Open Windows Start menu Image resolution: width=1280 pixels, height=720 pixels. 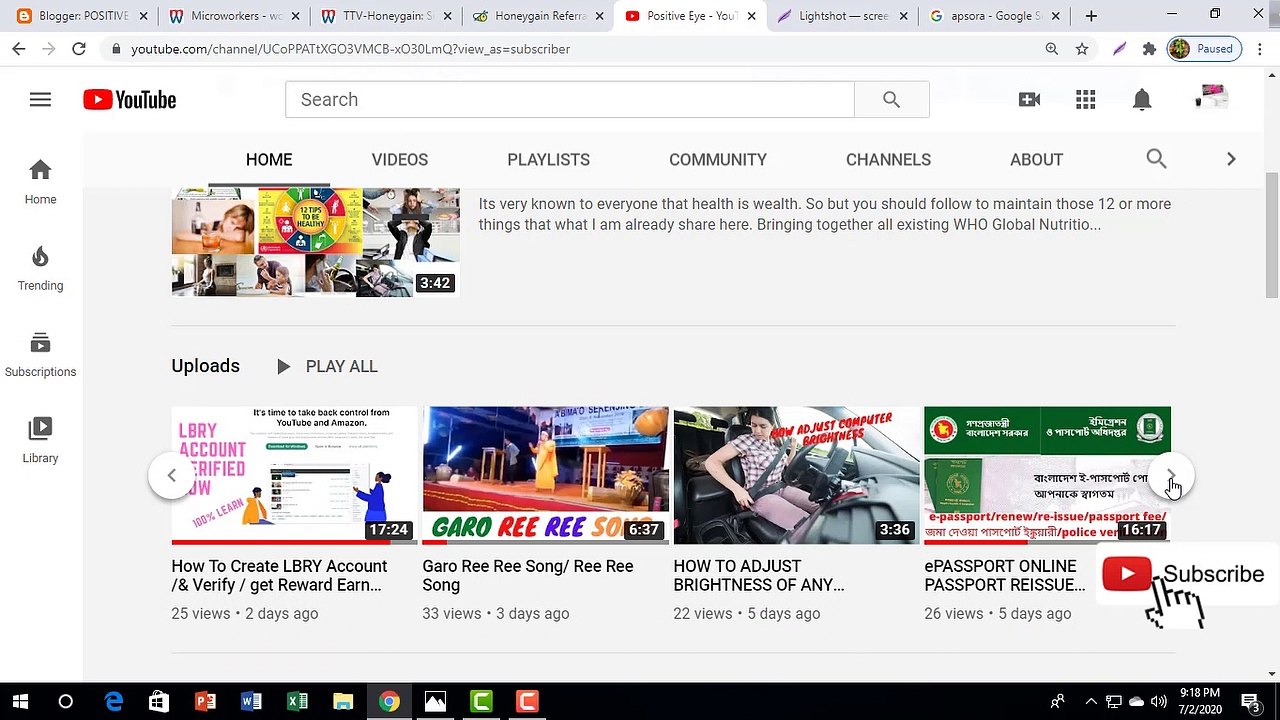(20, 702)
